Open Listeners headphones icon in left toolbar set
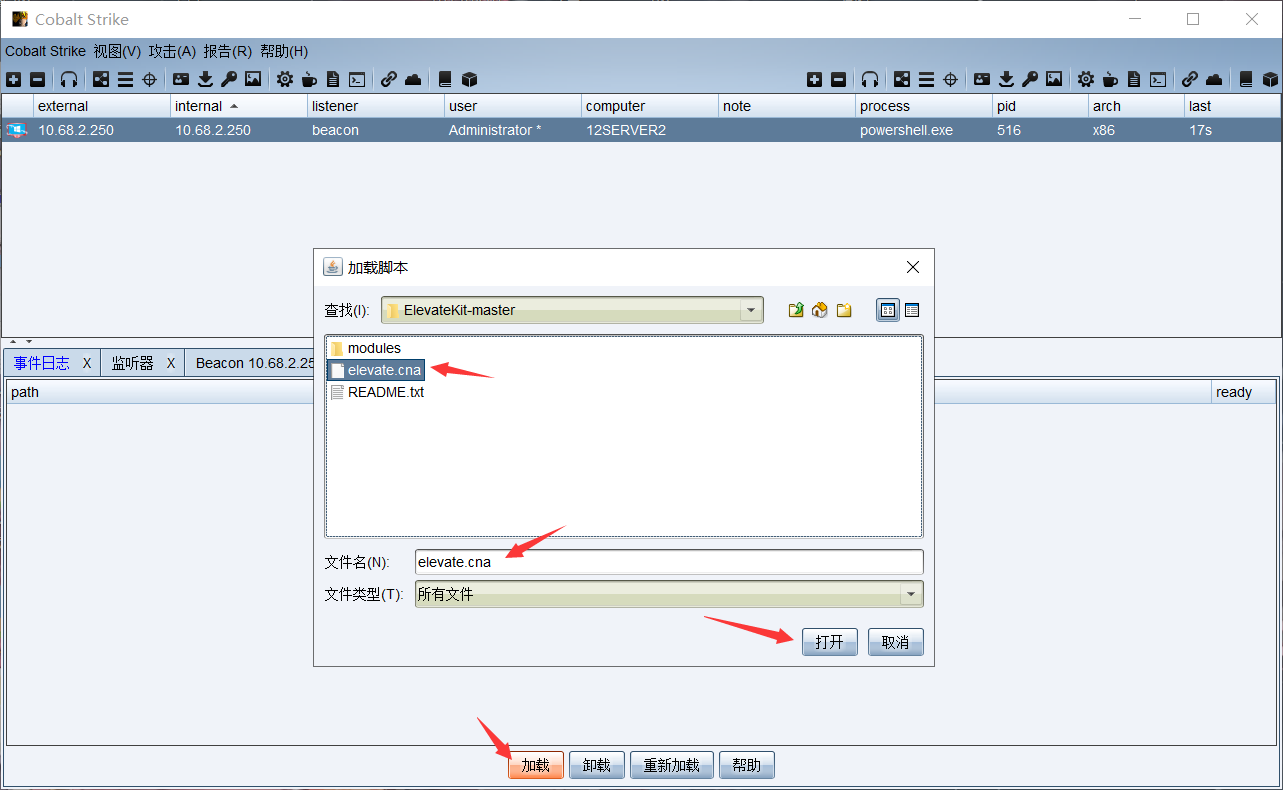Image resolution: width=1283 pixels, height=790 pixels. (69, 79)
